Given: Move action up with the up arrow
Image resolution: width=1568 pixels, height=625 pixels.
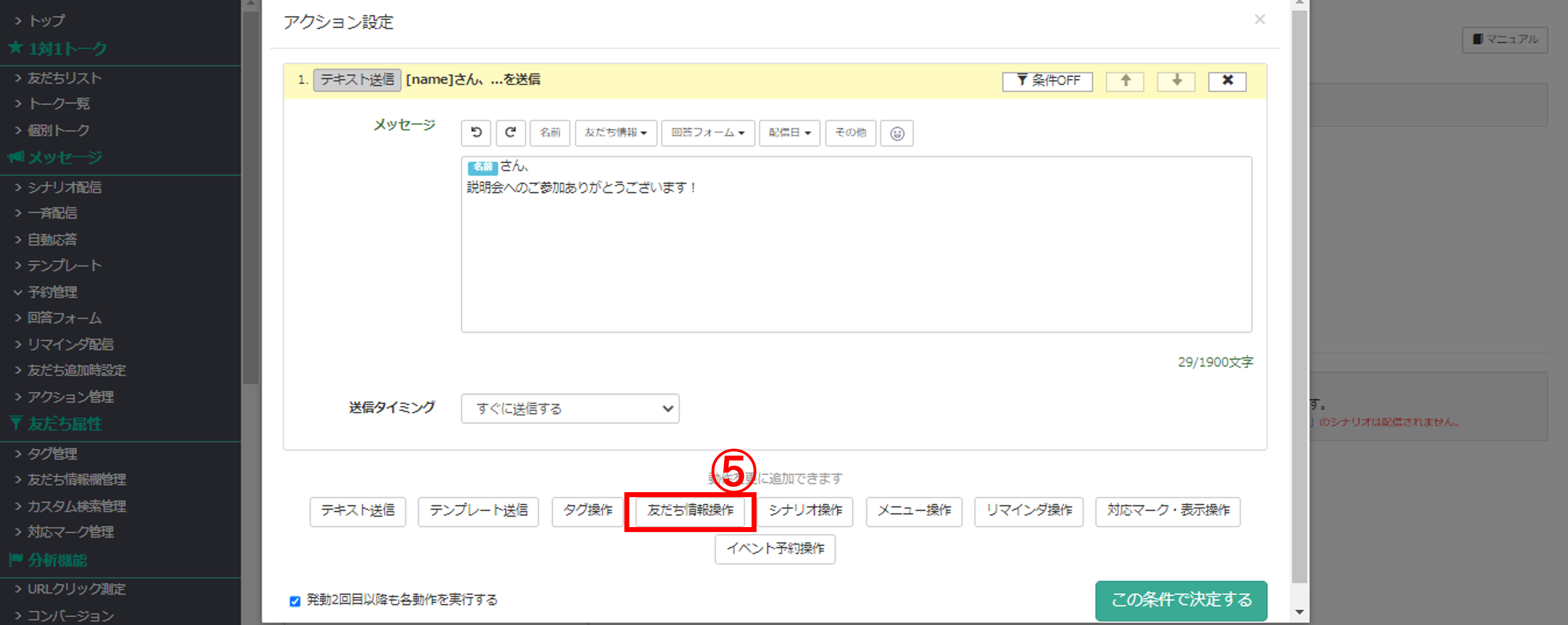Looking at the screenshot, I should click(1125, 81).
